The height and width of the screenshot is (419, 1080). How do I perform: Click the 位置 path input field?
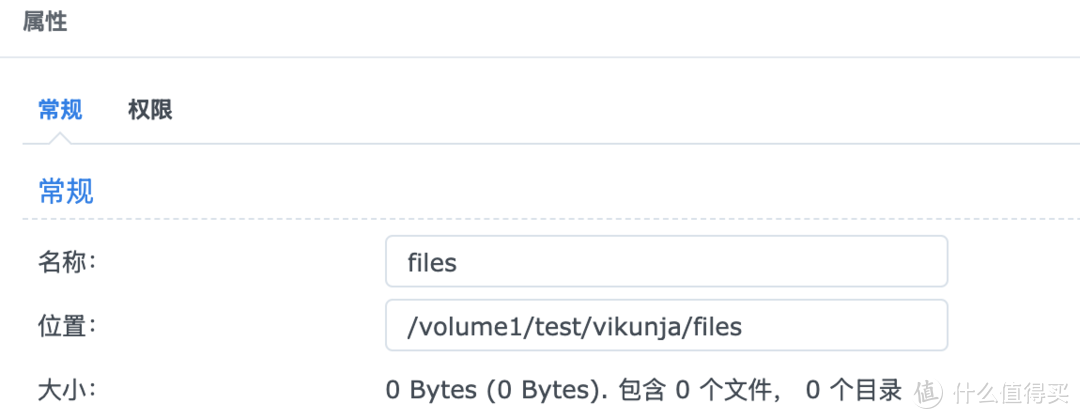(666, 327)
